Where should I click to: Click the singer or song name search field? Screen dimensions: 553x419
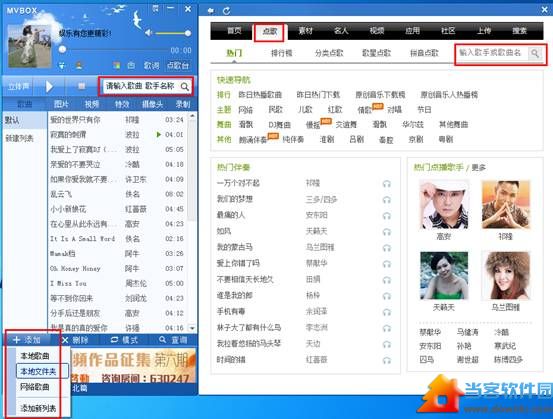click(492, 53)
